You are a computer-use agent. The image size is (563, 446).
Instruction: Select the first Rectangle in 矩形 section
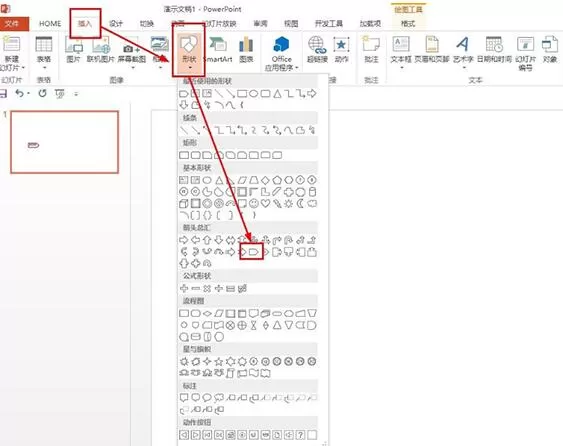coord(184,155)
